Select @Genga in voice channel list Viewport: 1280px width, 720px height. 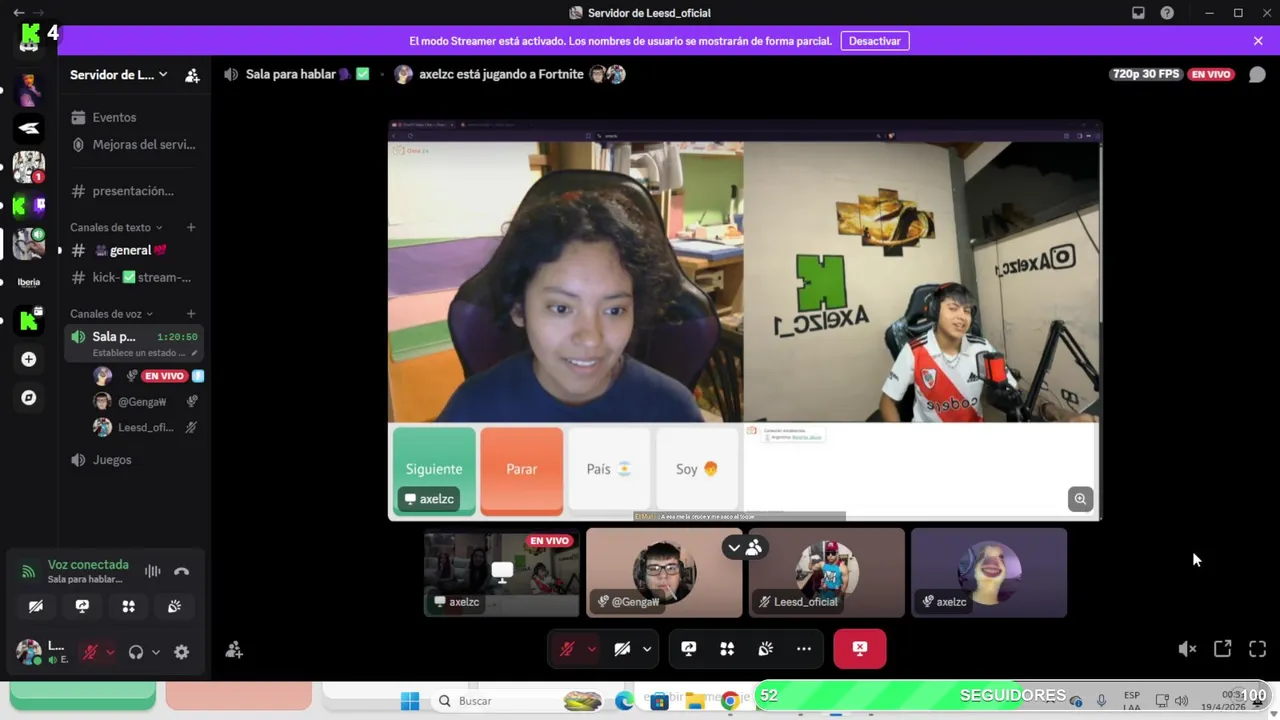(x=145, y=401)
